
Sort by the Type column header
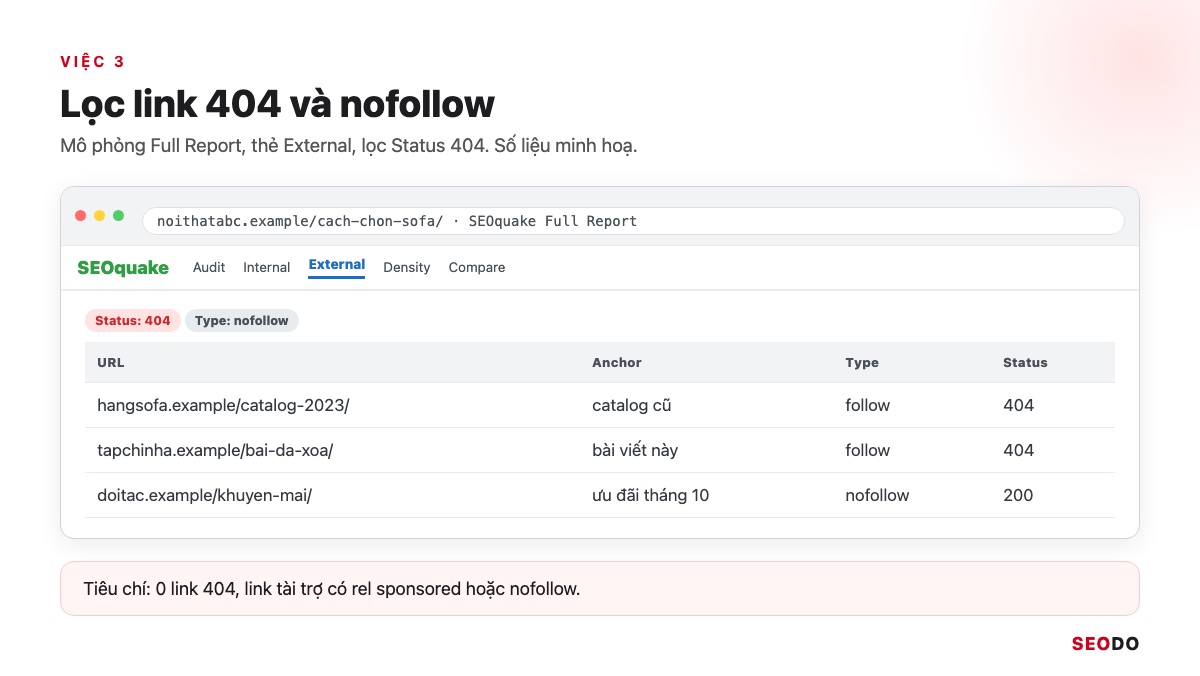(x=862, y=363)
